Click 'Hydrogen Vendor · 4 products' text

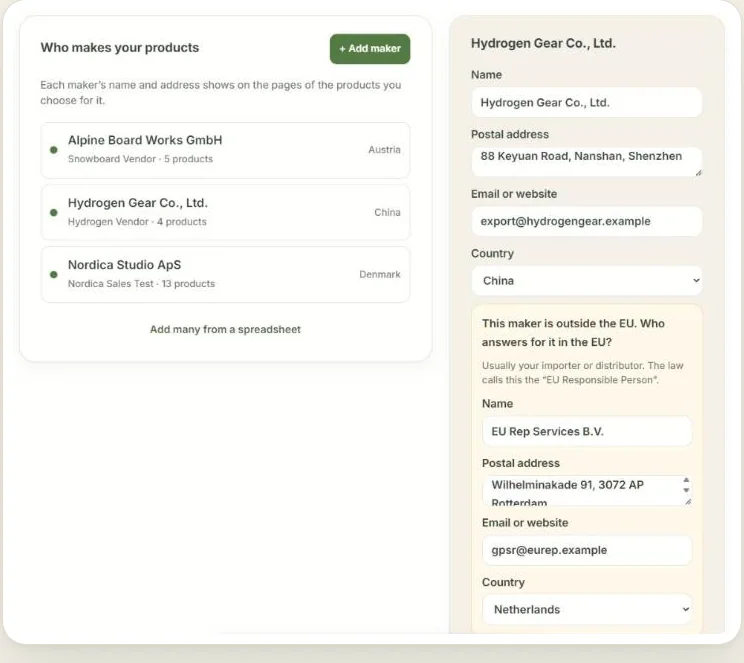click(137, 222)
